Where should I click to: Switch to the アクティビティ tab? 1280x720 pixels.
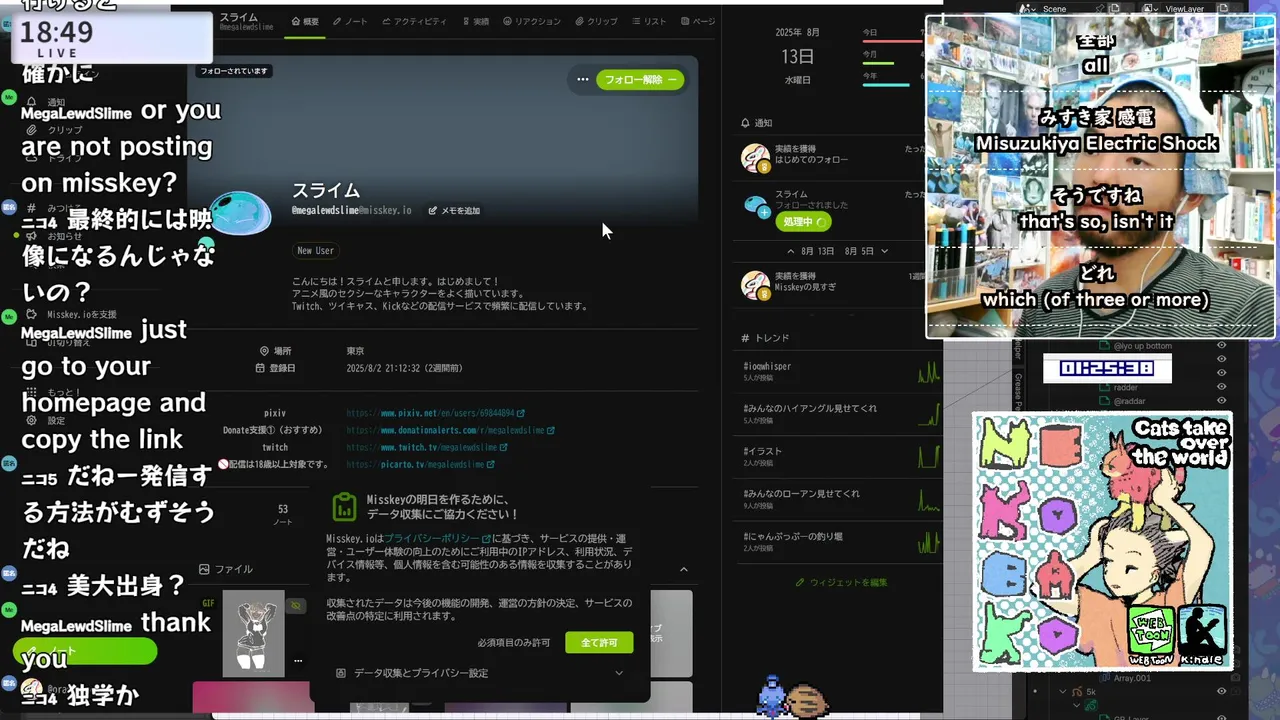(x=414, y=21)
